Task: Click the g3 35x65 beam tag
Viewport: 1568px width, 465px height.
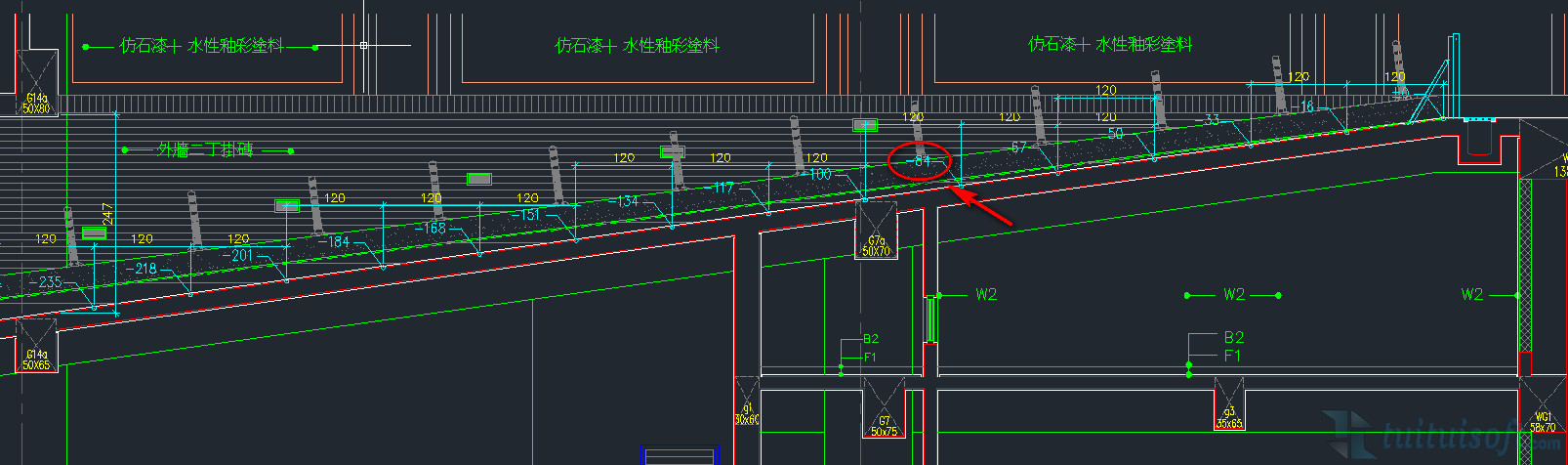Action: [1229, 417]
